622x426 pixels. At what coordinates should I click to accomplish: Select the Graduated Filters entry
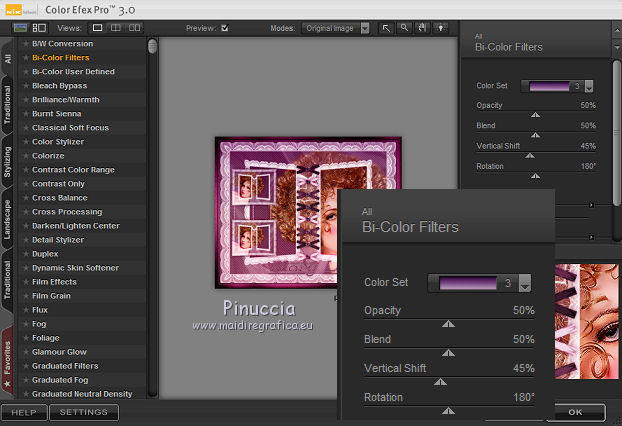[x=65, y=366]
